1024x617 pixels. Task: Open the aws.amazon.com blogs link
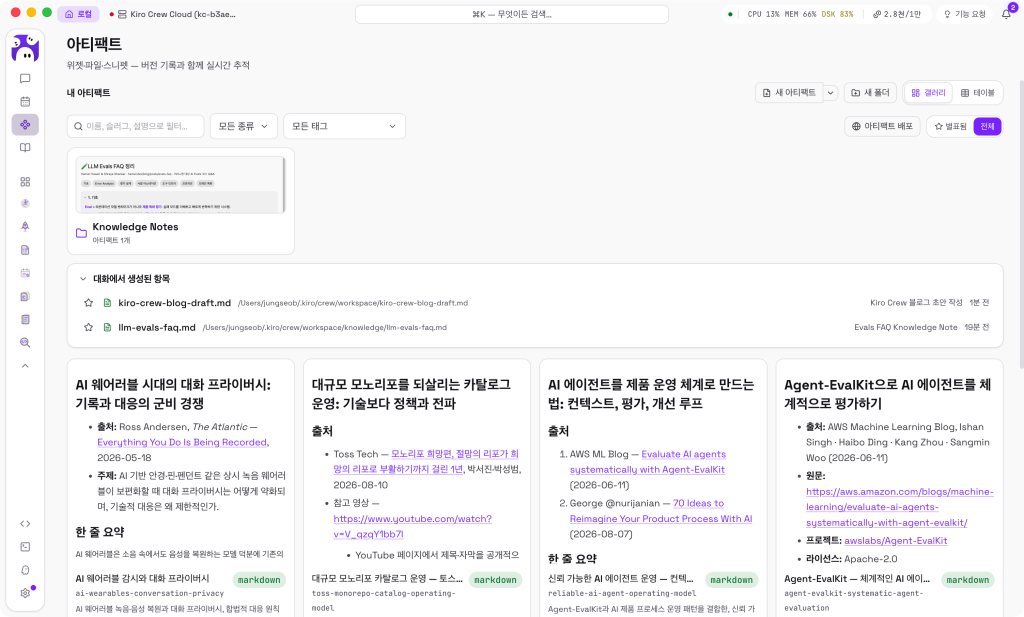(x=899, y=507)
